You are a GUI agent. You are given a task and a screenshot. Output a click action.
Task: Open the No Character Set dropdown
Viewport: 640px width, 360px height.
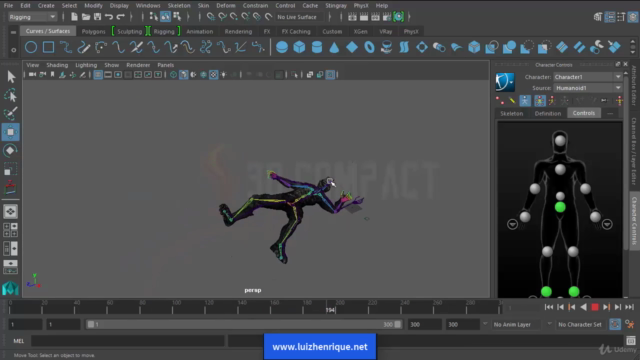click(x=580, y=324)
